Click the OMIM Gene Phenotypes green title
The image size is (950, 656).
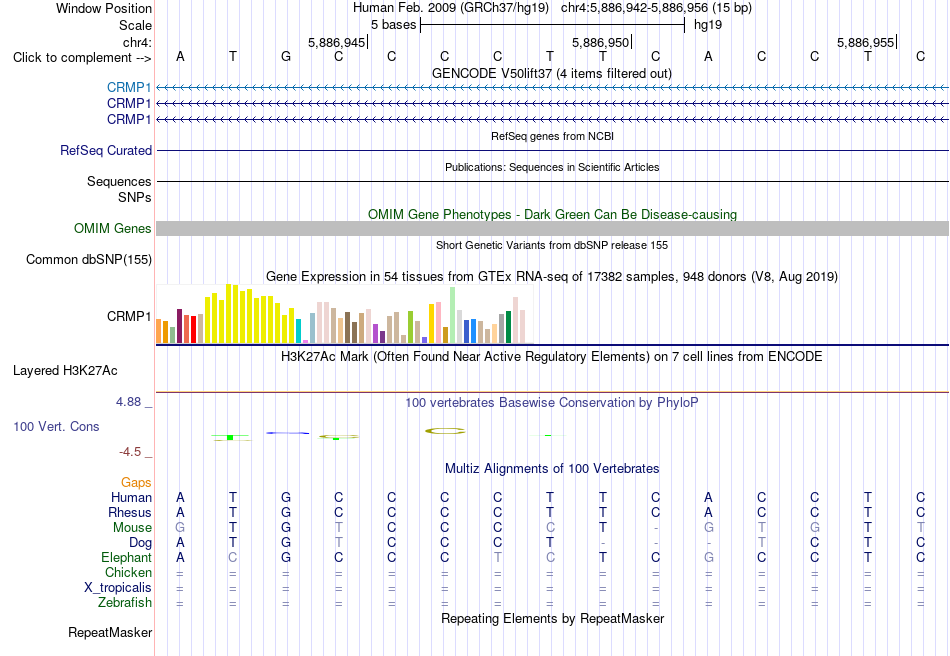point(552,214)
